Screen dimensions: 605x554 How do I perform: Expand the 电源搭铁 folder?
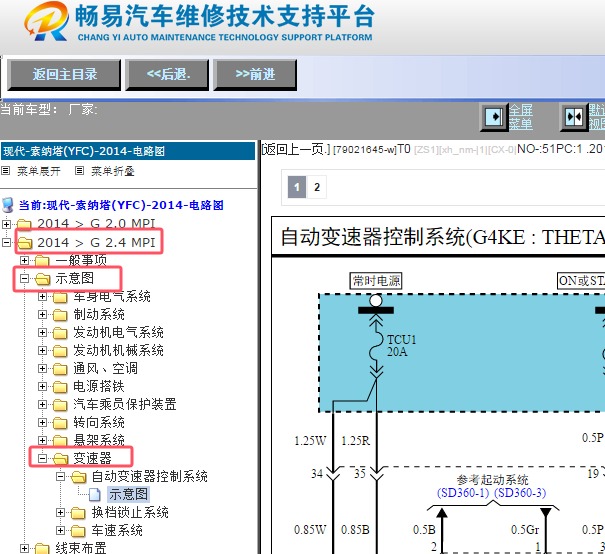42,386
